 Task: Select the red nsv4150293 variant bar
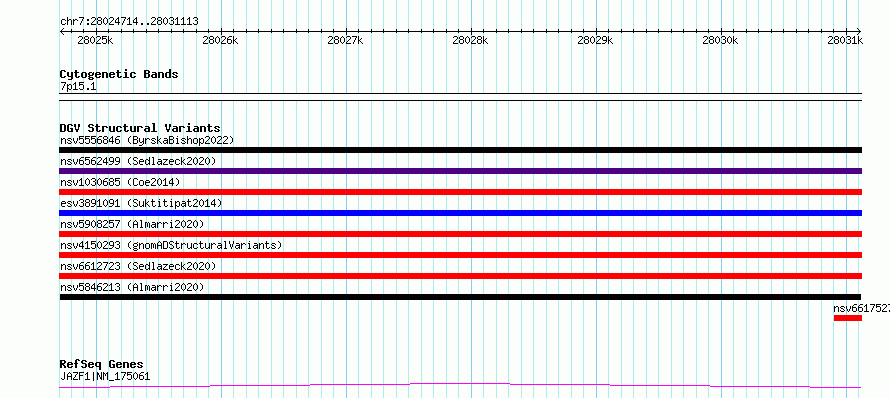pyautogui.click(x=460, y=255)
